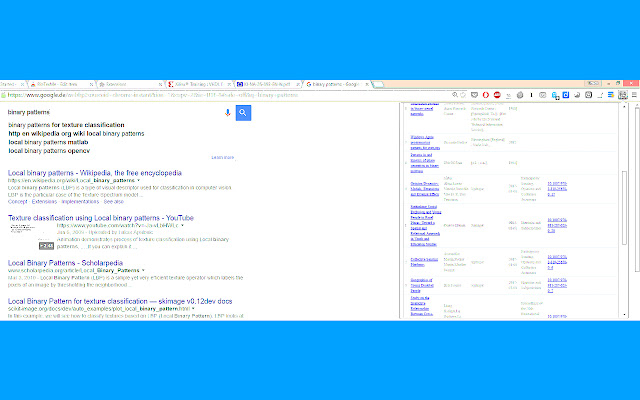Image resolution: width=640 pixels, height=400 pixels.
Task: Click the black vertical bar extension icon
Action: pos(531,95)
